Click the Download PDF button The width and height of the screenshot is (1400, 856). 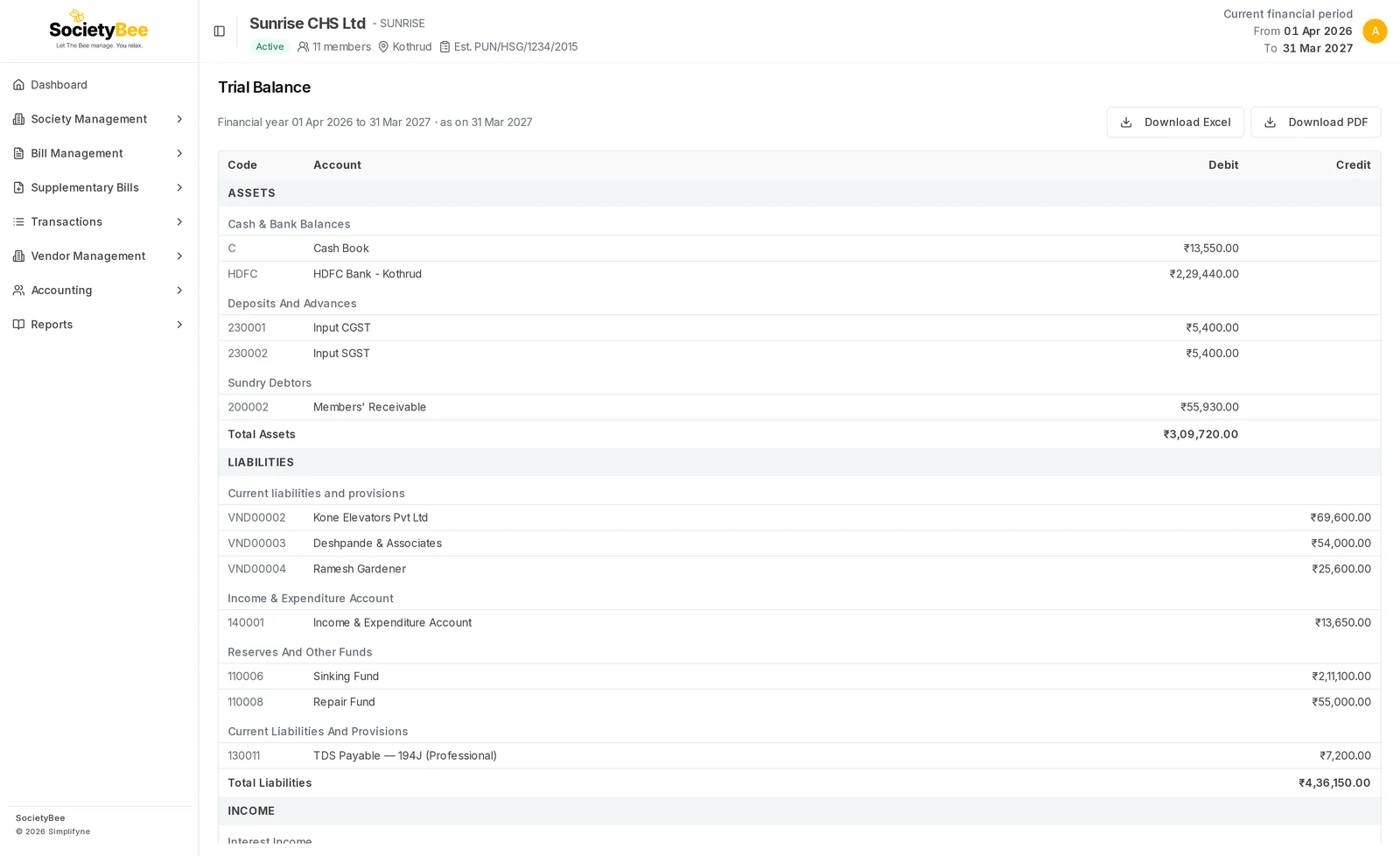point(1315,123)
